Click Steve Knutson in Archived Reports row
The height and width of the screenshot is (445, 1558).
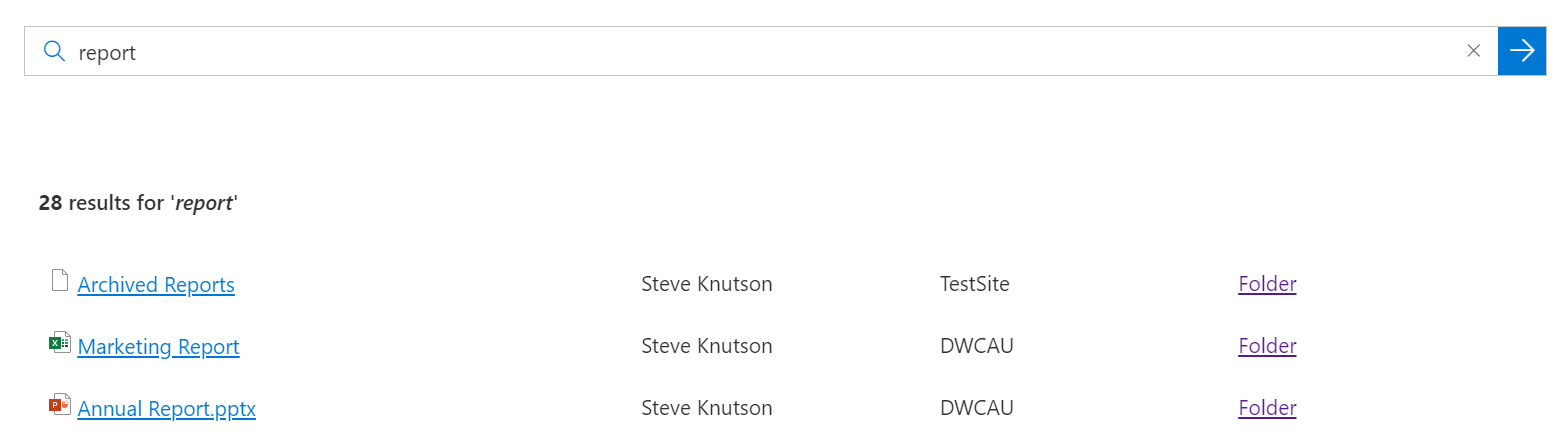coord(706,284)
